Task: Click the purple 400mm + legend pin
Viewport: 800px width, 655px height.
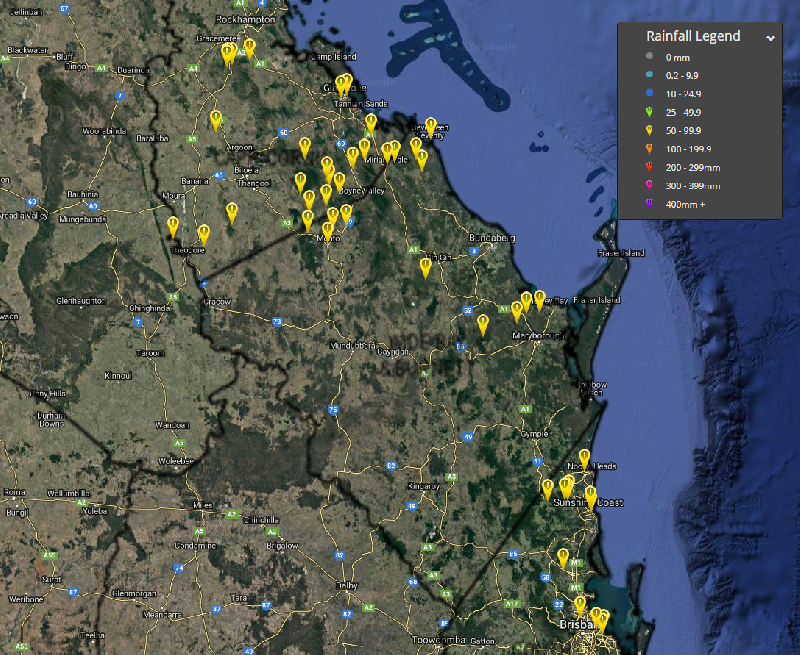Action: point(649,204)
